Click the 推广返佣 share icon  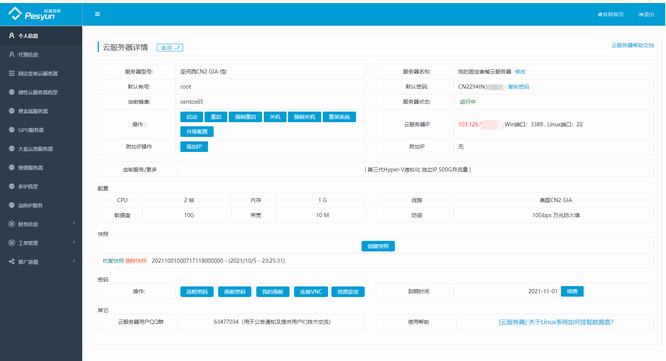pyautogui.click(x=11, y=262)
